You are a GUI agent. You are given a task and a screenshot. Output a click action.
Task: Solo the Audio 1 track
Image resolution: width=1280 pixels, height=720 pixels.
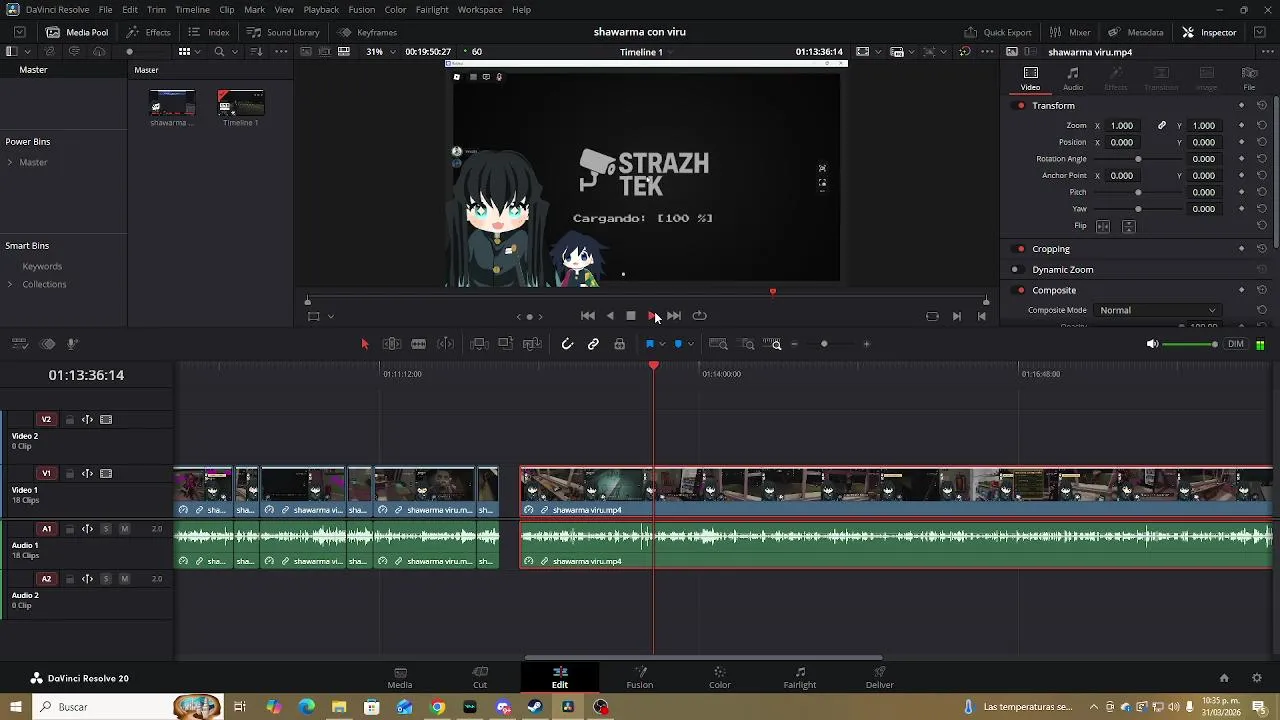click(x=106, y=529)
